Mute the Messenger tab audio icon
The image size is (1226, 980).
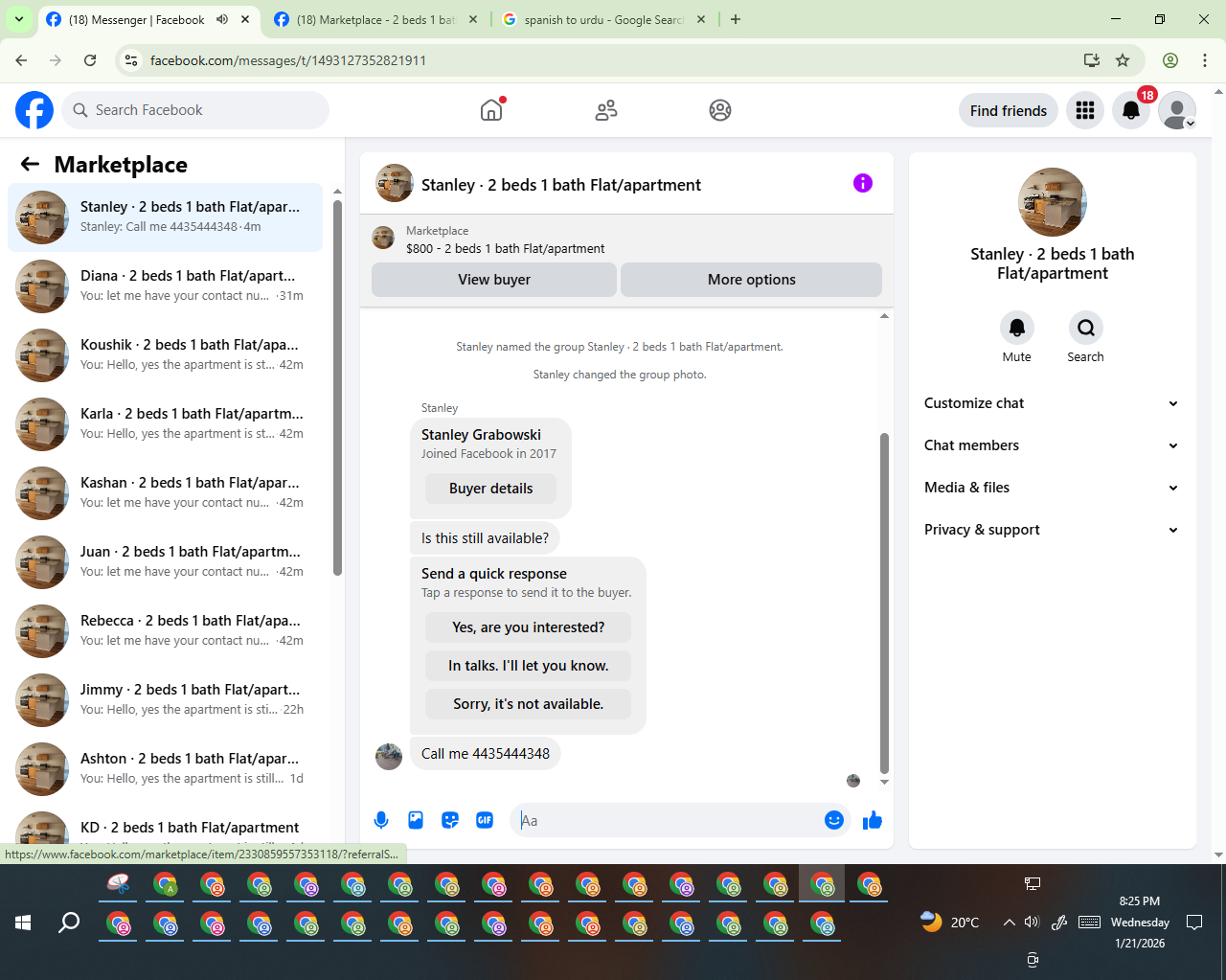point(222,19)
